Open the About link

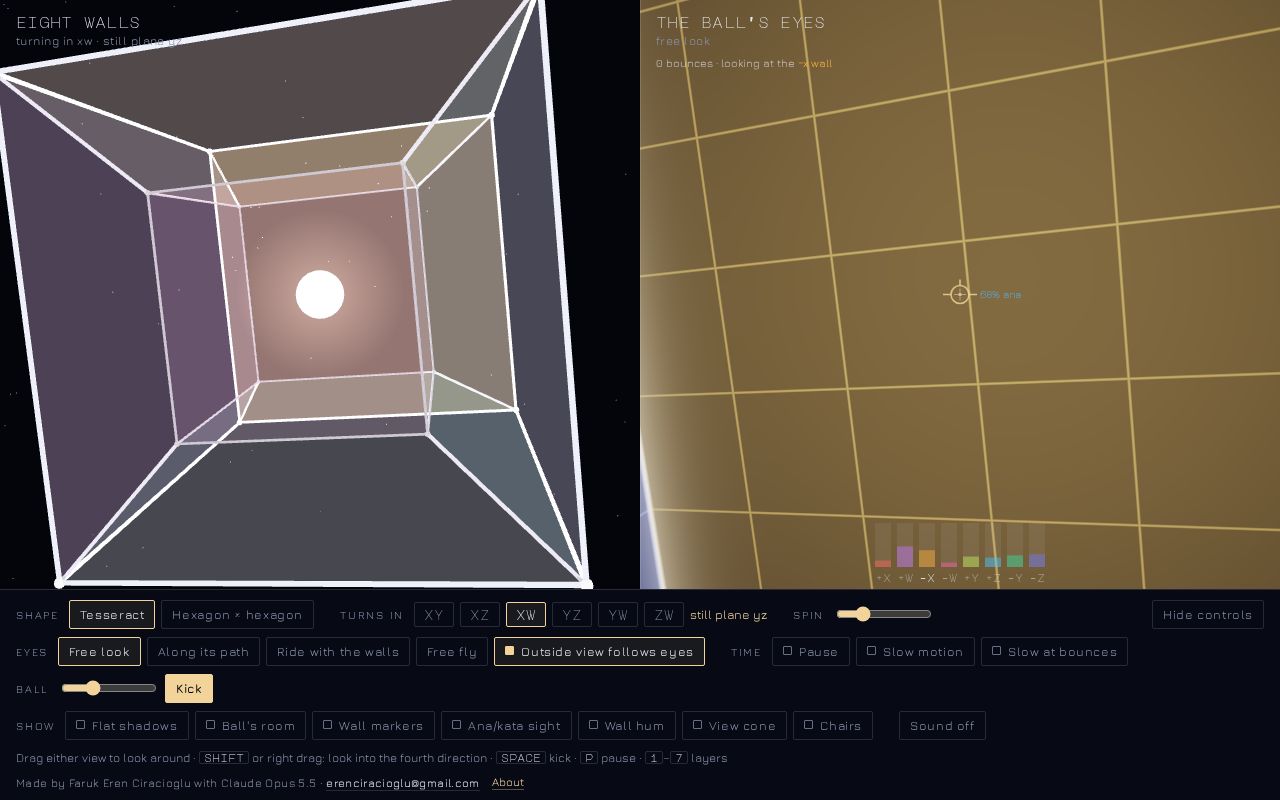coord(508,782)
